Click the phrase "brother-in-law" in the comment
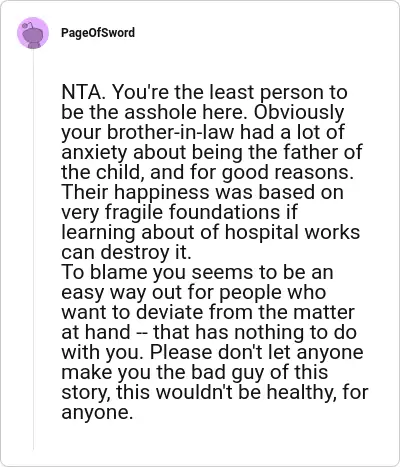The image size is (400, 467). (x=171, y=132)
